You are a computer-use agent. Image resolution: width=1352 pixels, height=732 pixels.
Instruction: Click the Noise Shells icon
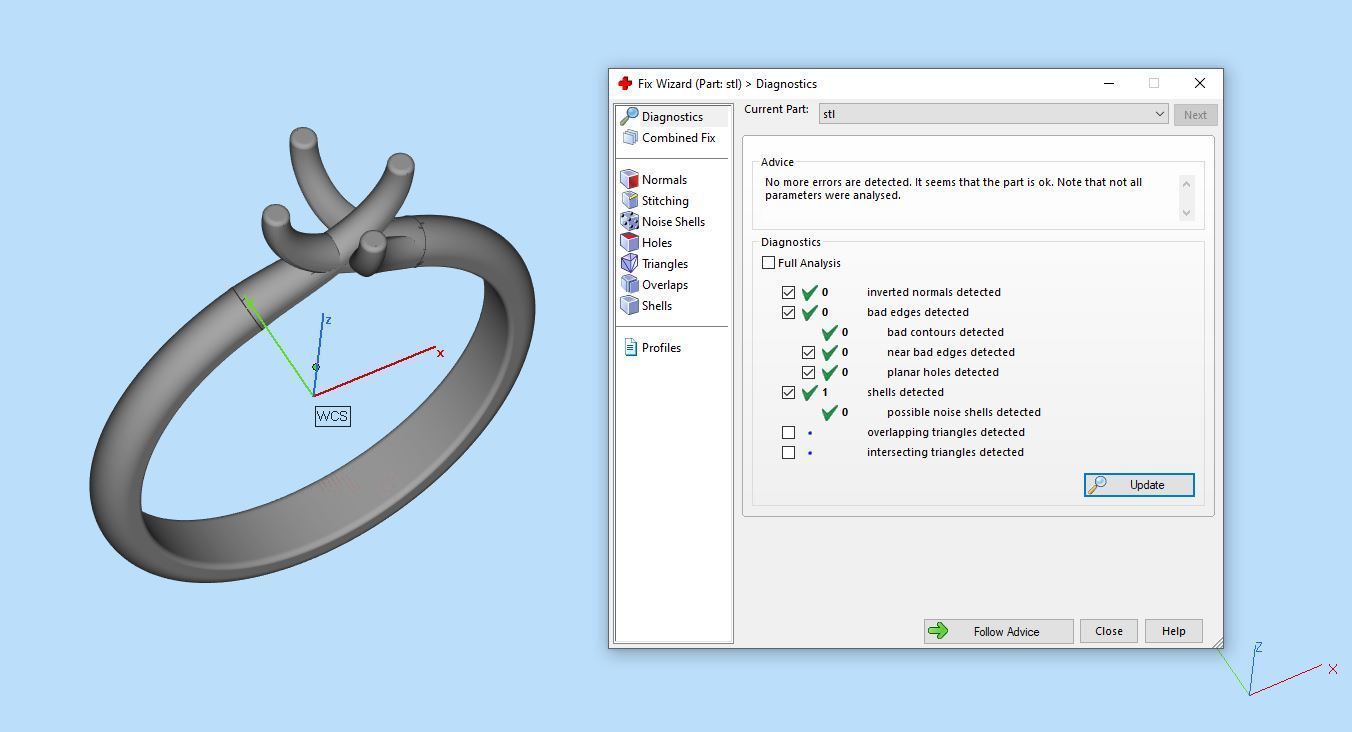tap(629, 222)
